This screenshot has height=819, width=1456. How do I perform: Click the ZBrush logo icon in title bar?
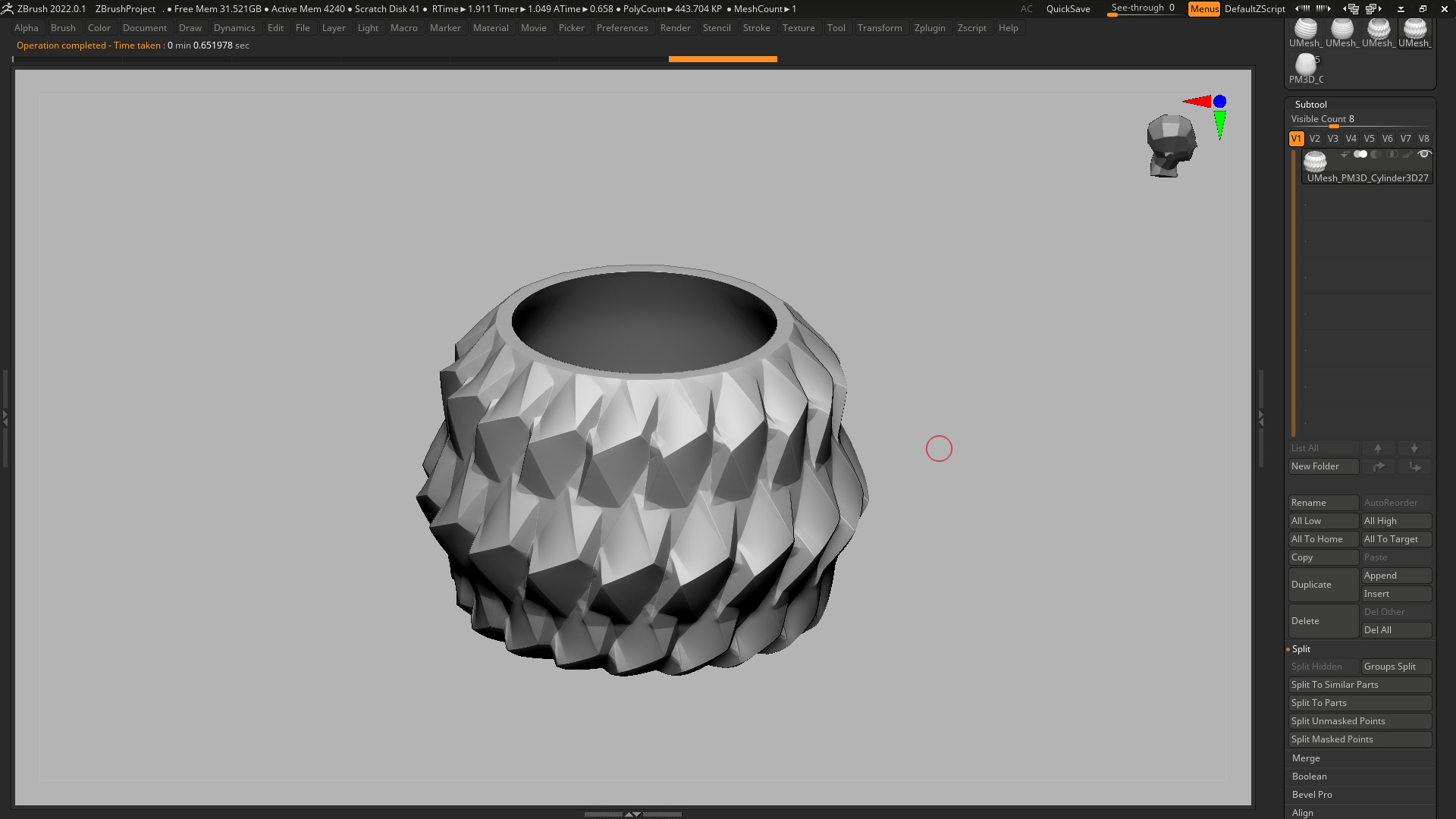click(7, 8)
